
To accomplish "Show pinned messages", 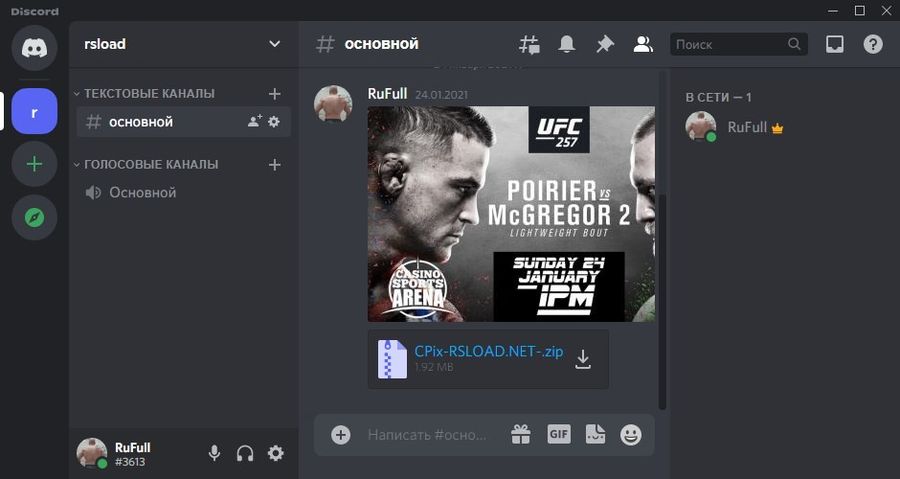I will pyautogui.click(x=605, y=45).
